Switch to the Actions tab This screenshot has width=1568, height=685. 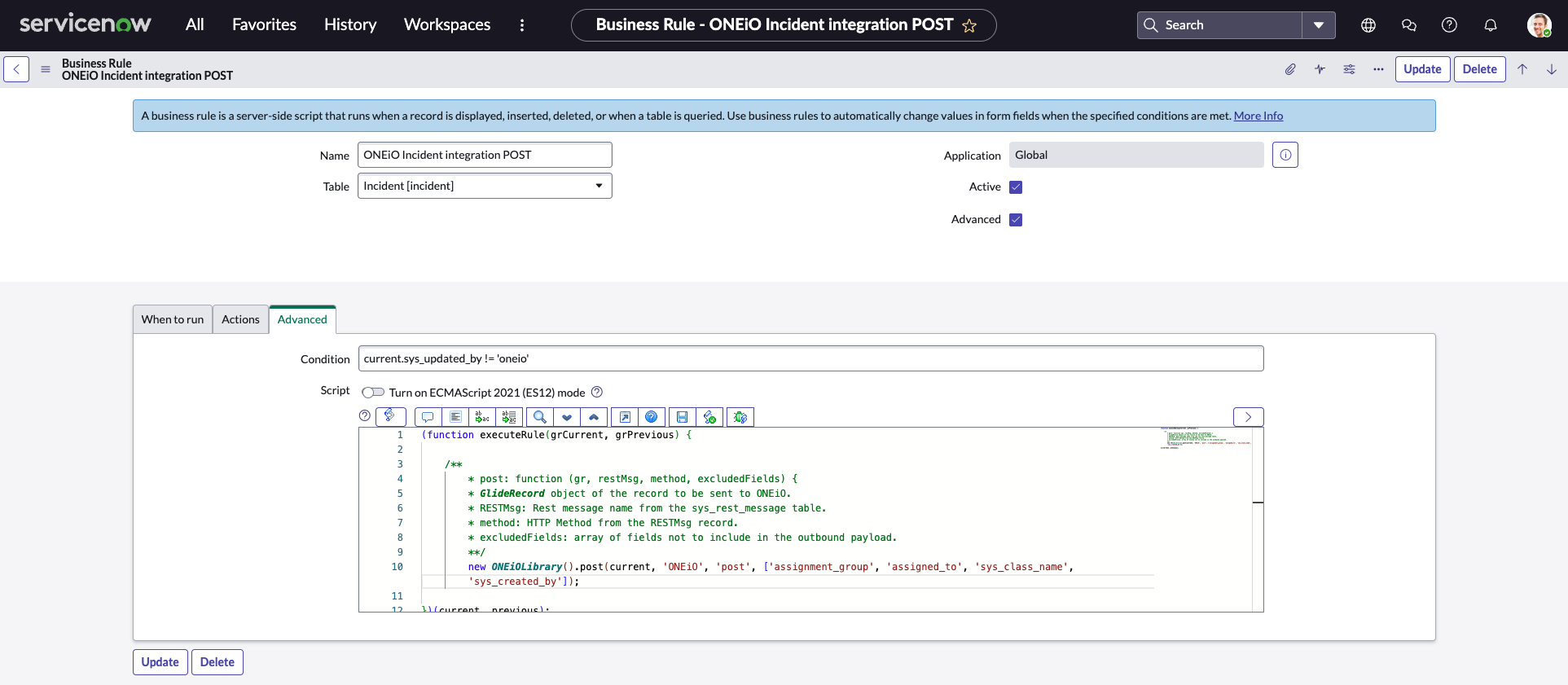coord(240,319)
